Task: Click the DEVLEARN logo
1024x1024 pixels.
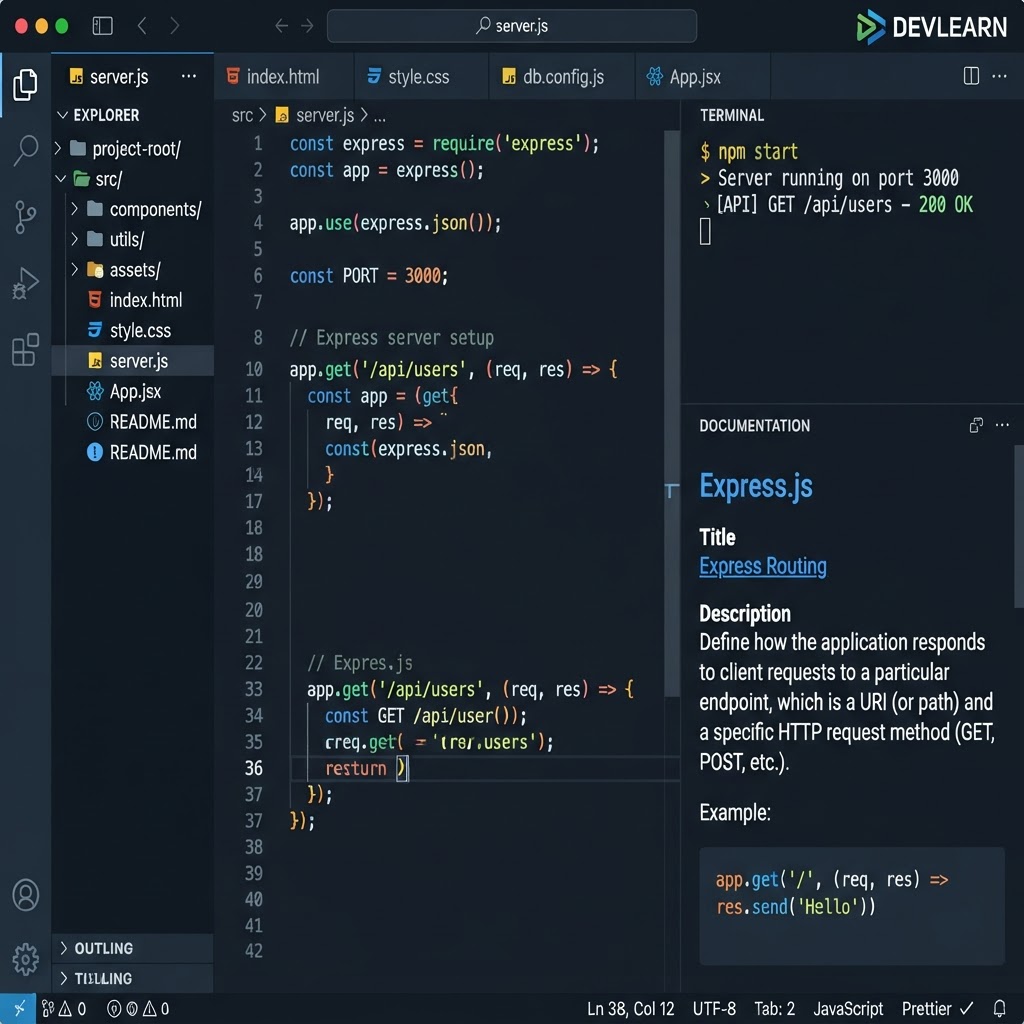Action: tap(931, 27)
